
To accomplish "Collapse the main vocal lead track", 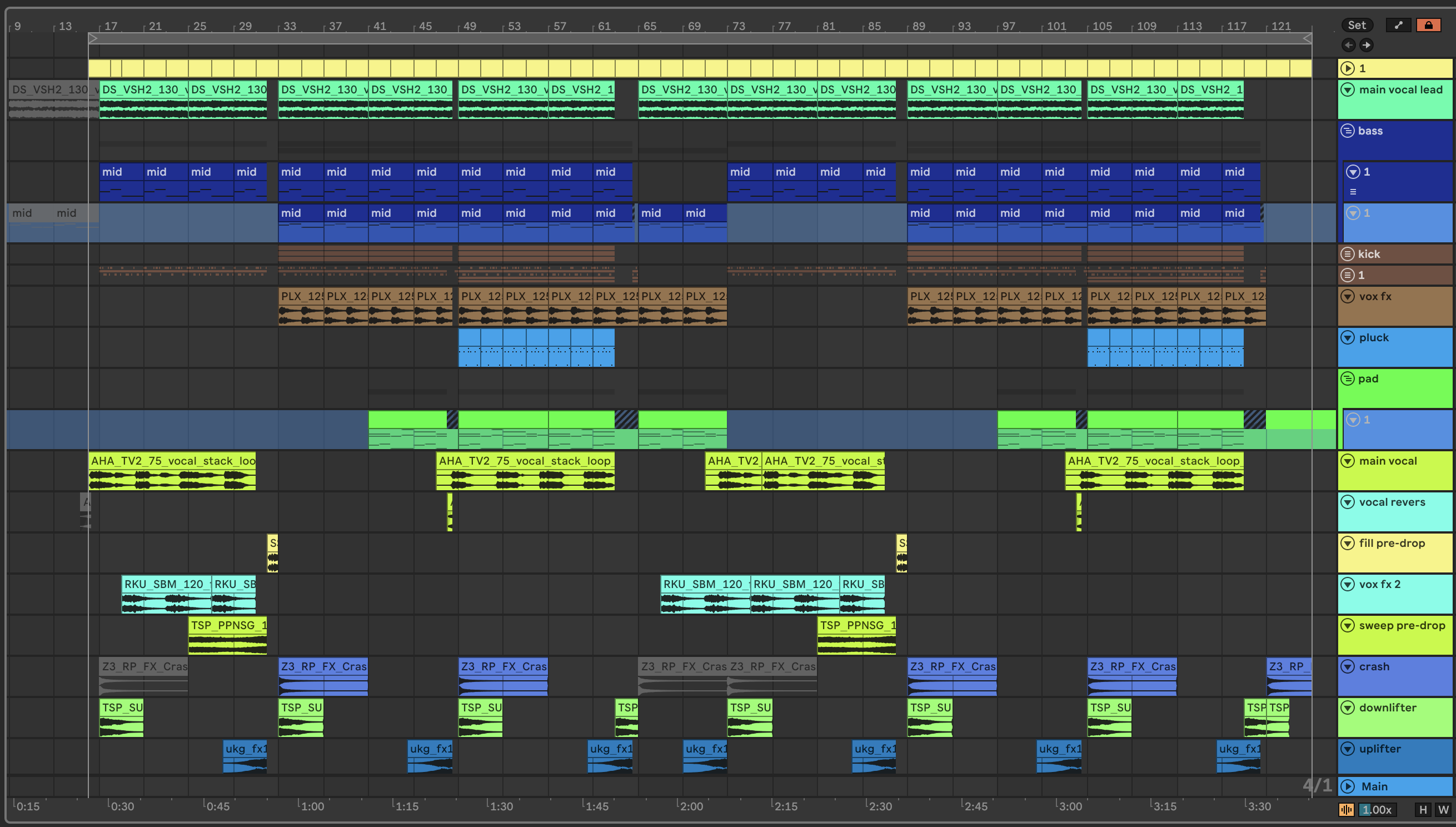I will (1348, 89).
